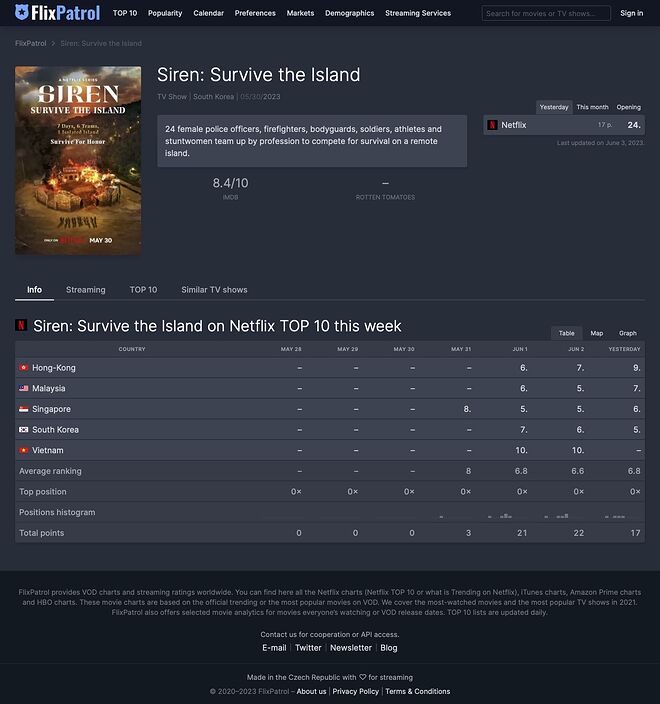Click the Hong-Kong flag icon
Image resolution: width=660 pixels, height=704 pixels.
pyautogui.click(x=24, y=367)
